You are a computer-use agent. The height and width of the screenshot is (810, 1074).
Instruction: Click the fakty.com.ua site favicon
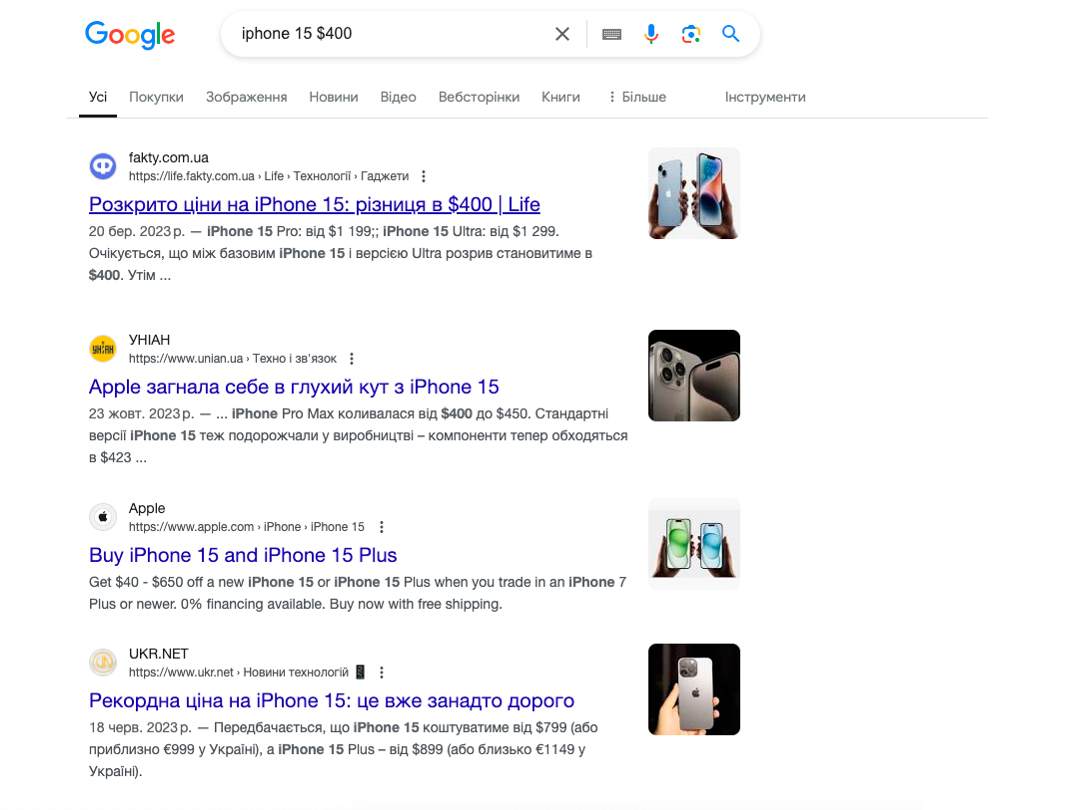point(103,166)
